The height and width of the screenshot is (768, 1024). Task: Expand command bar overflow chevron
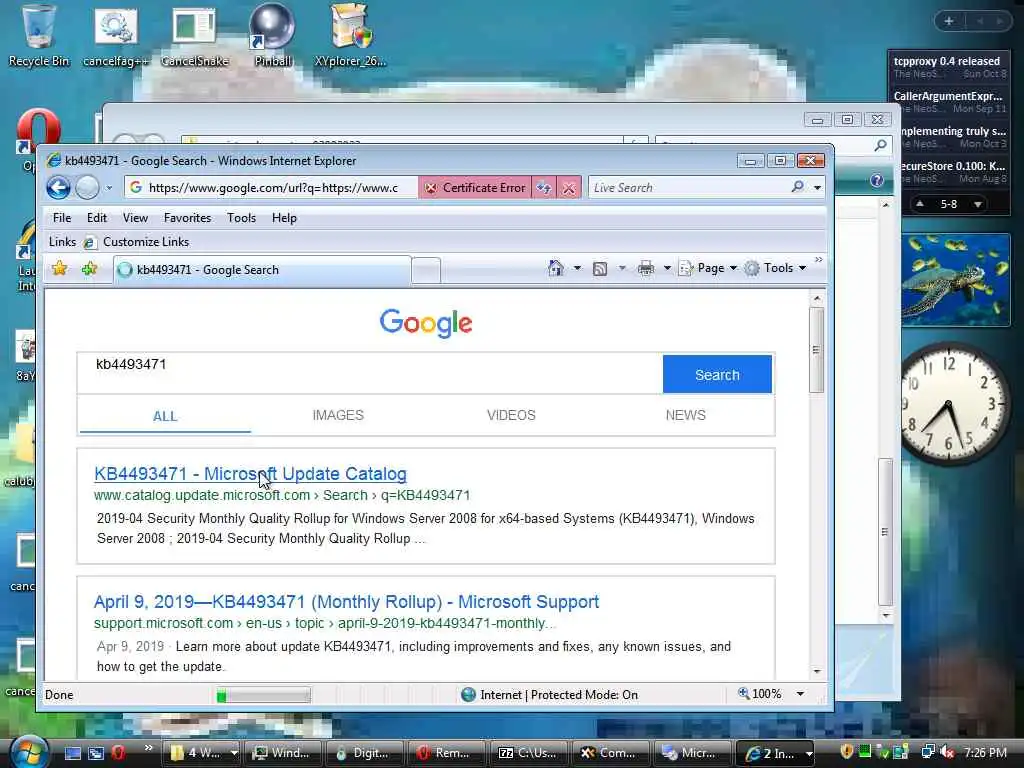tap(818, 260)
